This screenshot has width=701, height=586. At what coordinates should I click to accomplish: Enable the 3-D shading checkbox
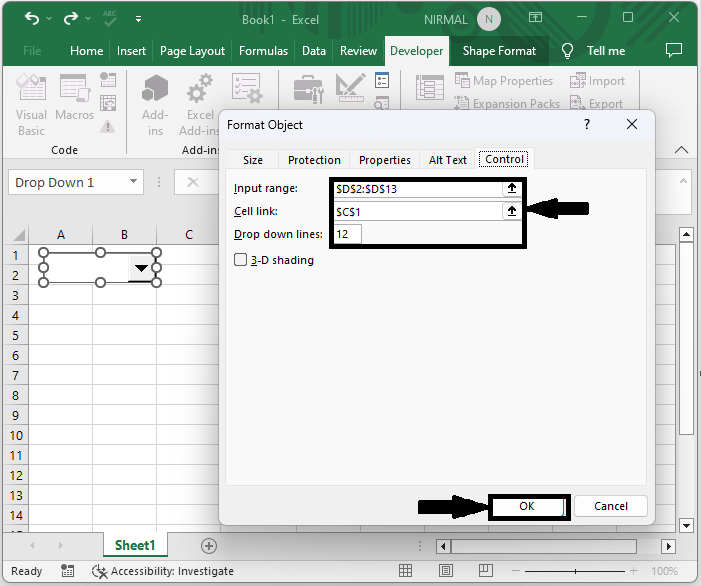tap(240, 260)
